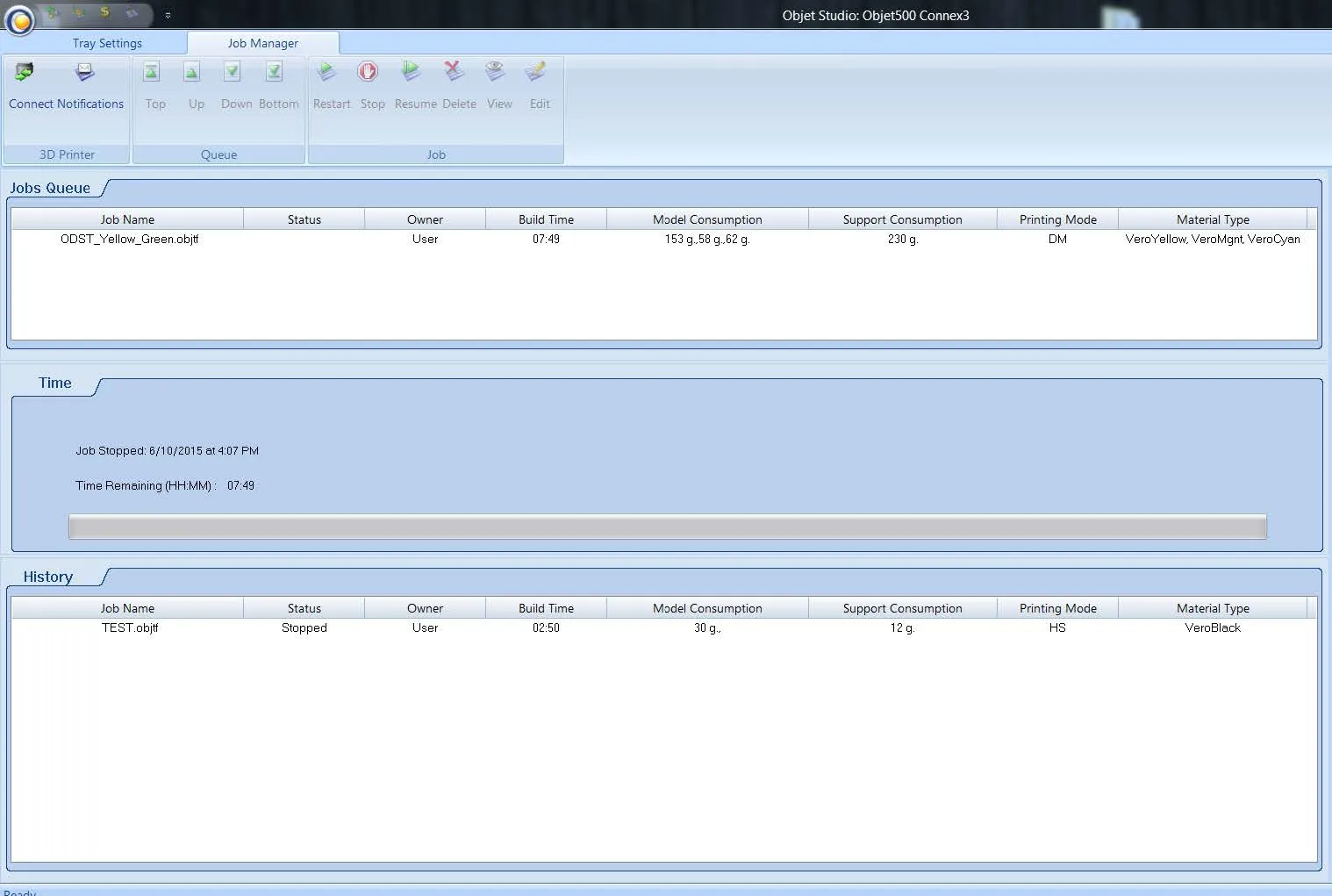This screenshot has width=1332, height=896.
Task: Select the Job Manager tab
Action: pyautogui.click(x=262, y=43)
